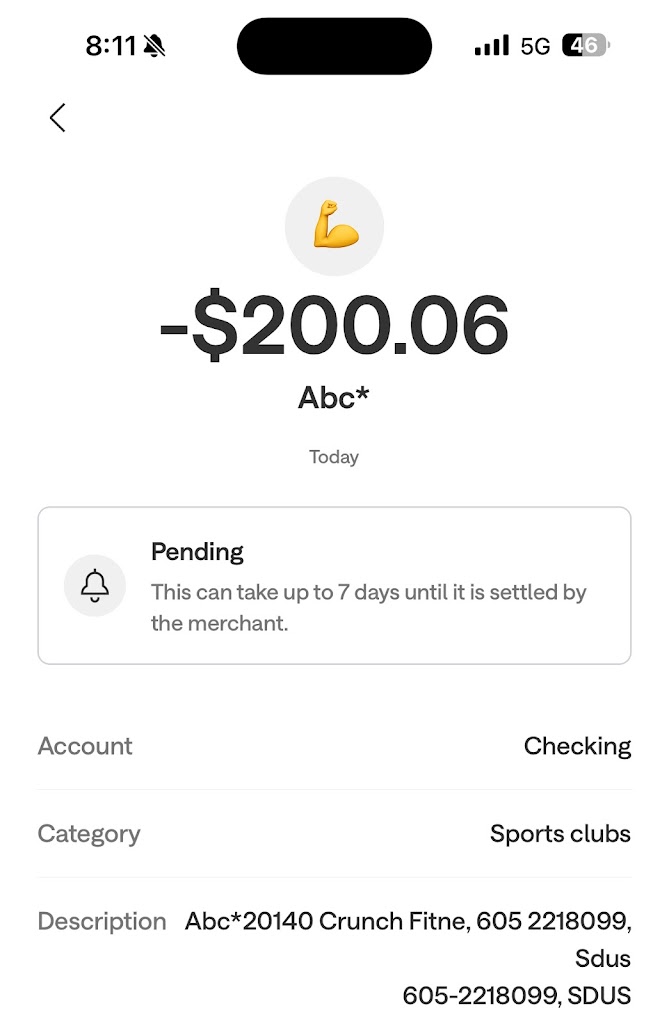Tap the battery indicator icon

[586, 46]
